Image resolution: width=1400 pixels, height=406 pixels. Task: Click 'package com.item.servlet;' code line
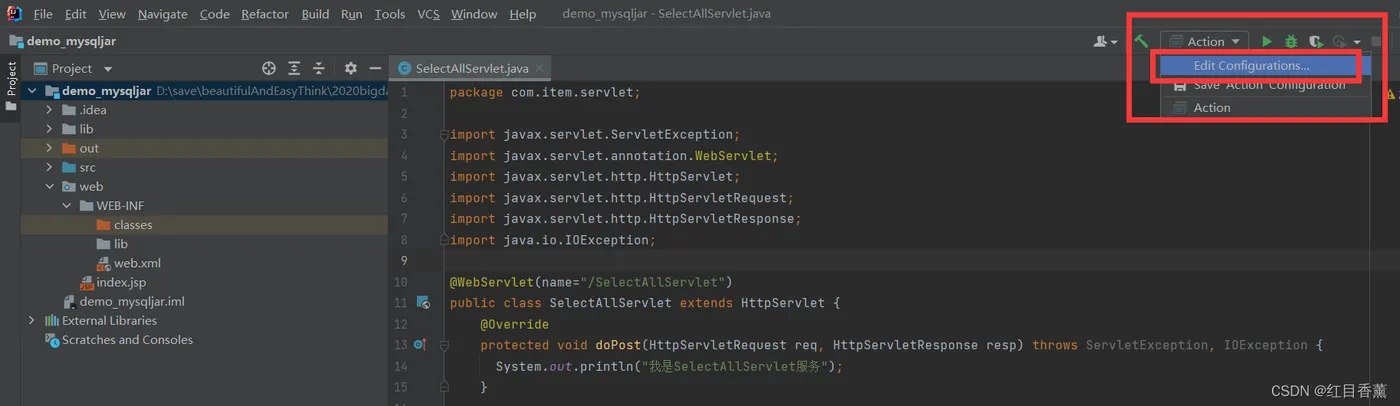[x=544, y=92]
